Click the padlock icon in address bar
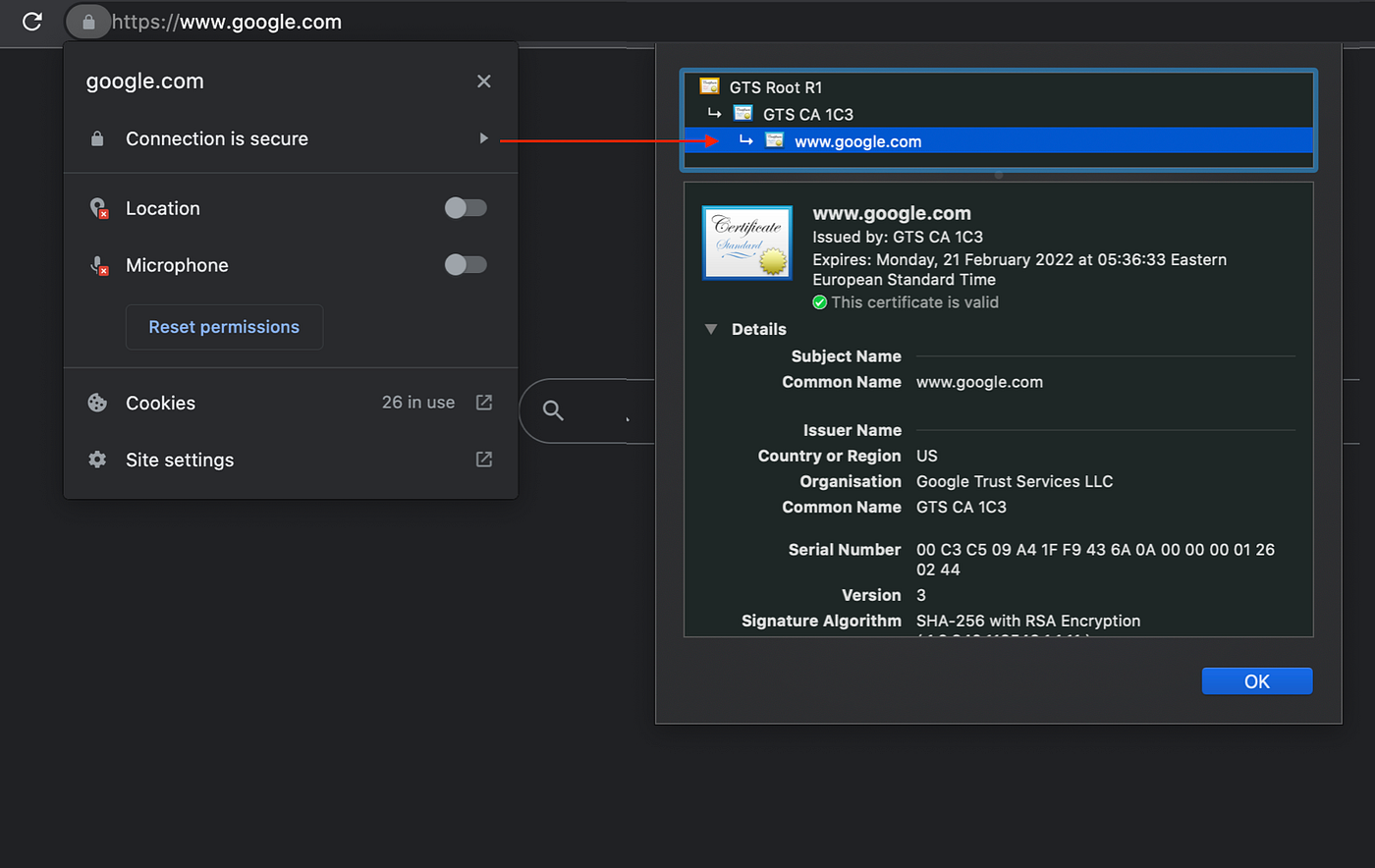1375x868 pixels. pyautogui.click(x=88, y=22)
